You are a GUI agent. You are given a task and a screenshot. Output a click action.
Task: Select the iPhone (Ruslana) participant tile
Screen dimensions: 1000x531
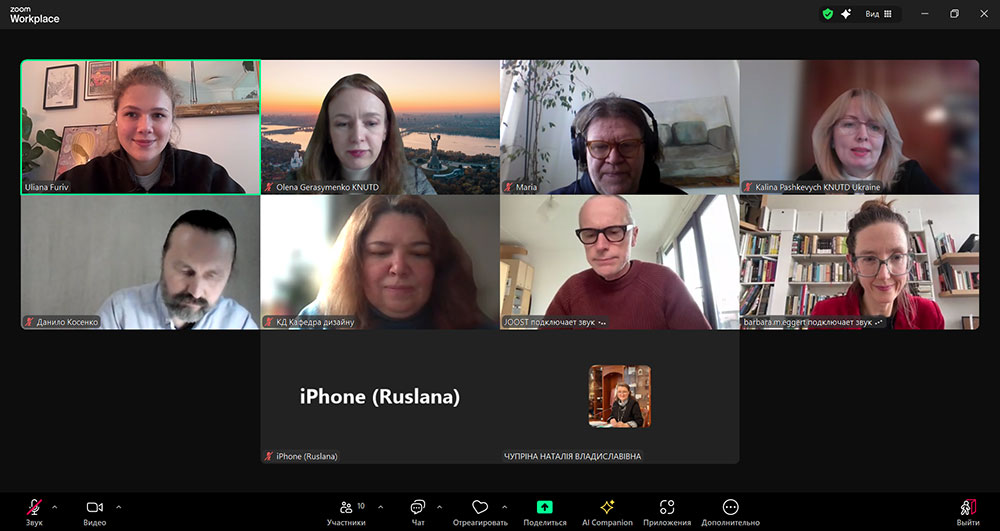pos(380,396)
